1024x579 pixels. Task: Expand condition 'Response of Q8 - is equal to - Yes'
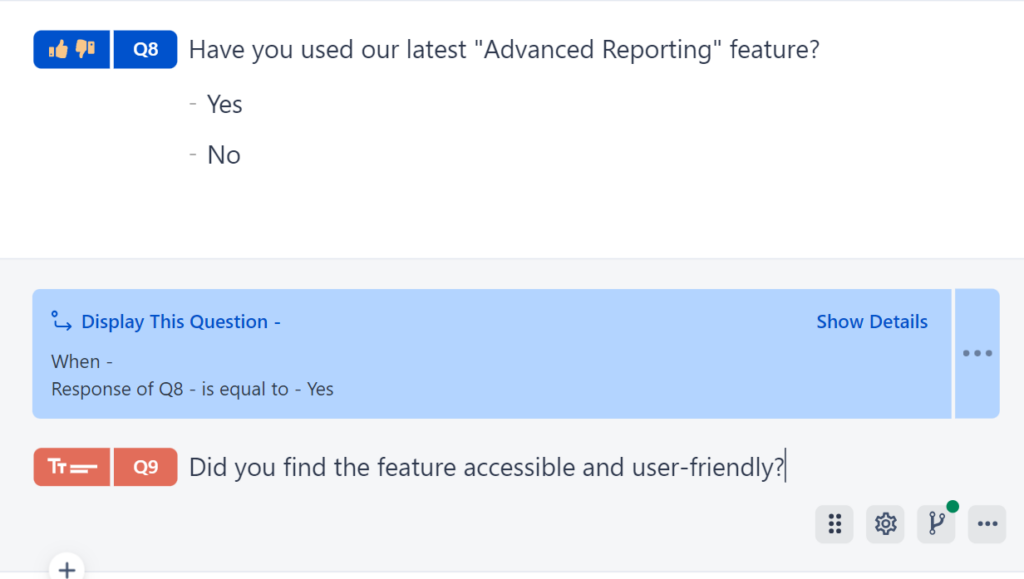pyautogui.click(x=194, y=389)
